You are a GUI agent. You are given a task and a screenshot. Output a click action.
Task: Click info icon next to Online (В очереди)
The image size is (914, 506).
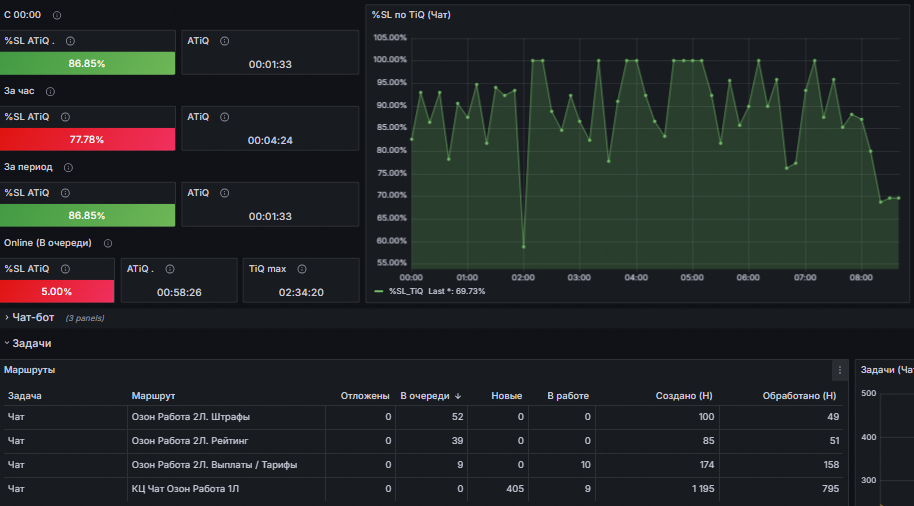click(x=108, y=244)
